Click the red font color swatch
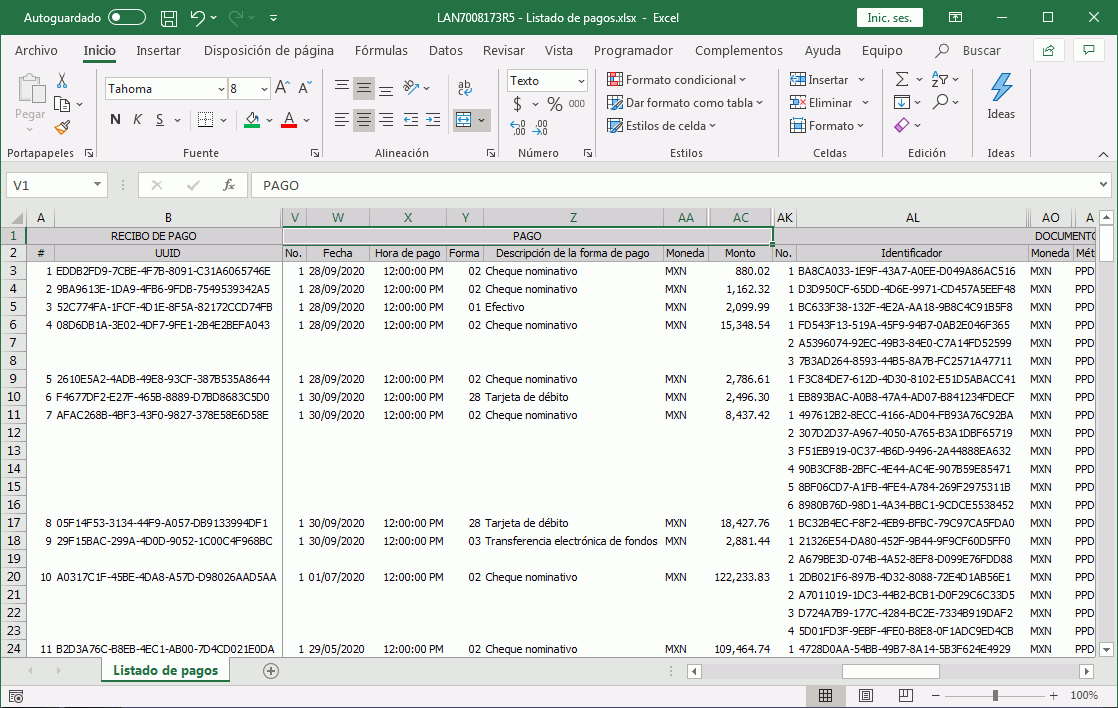 tap(289, 120)
